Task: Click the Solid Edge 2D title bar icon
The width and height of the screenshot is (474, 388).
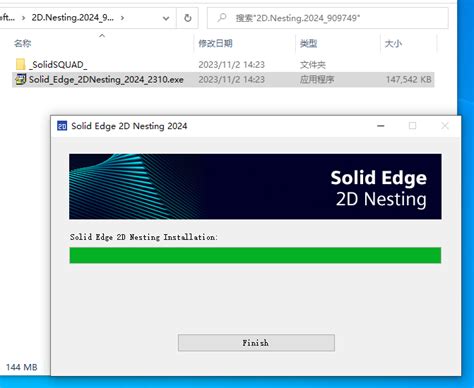Action: (x=62, y=126)
